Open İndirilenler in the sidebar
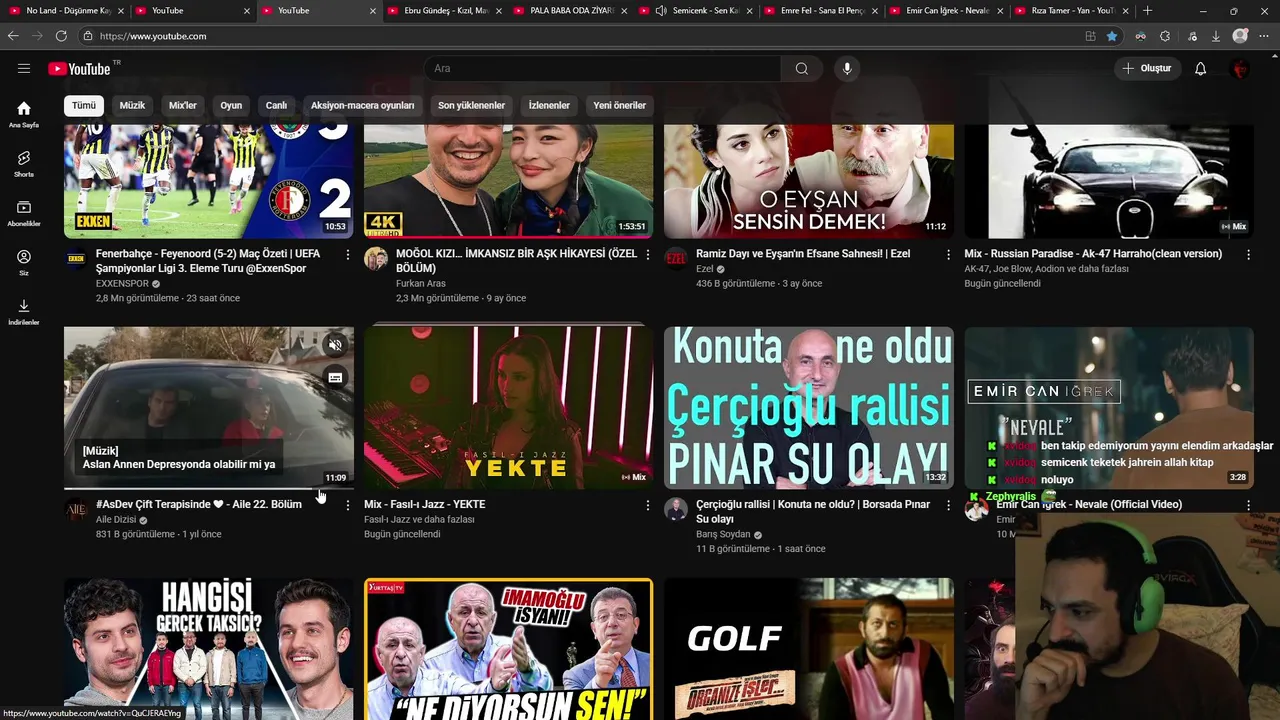This screenshot has height=720, width=1280. pyautogui.click(x=24, y=311)
